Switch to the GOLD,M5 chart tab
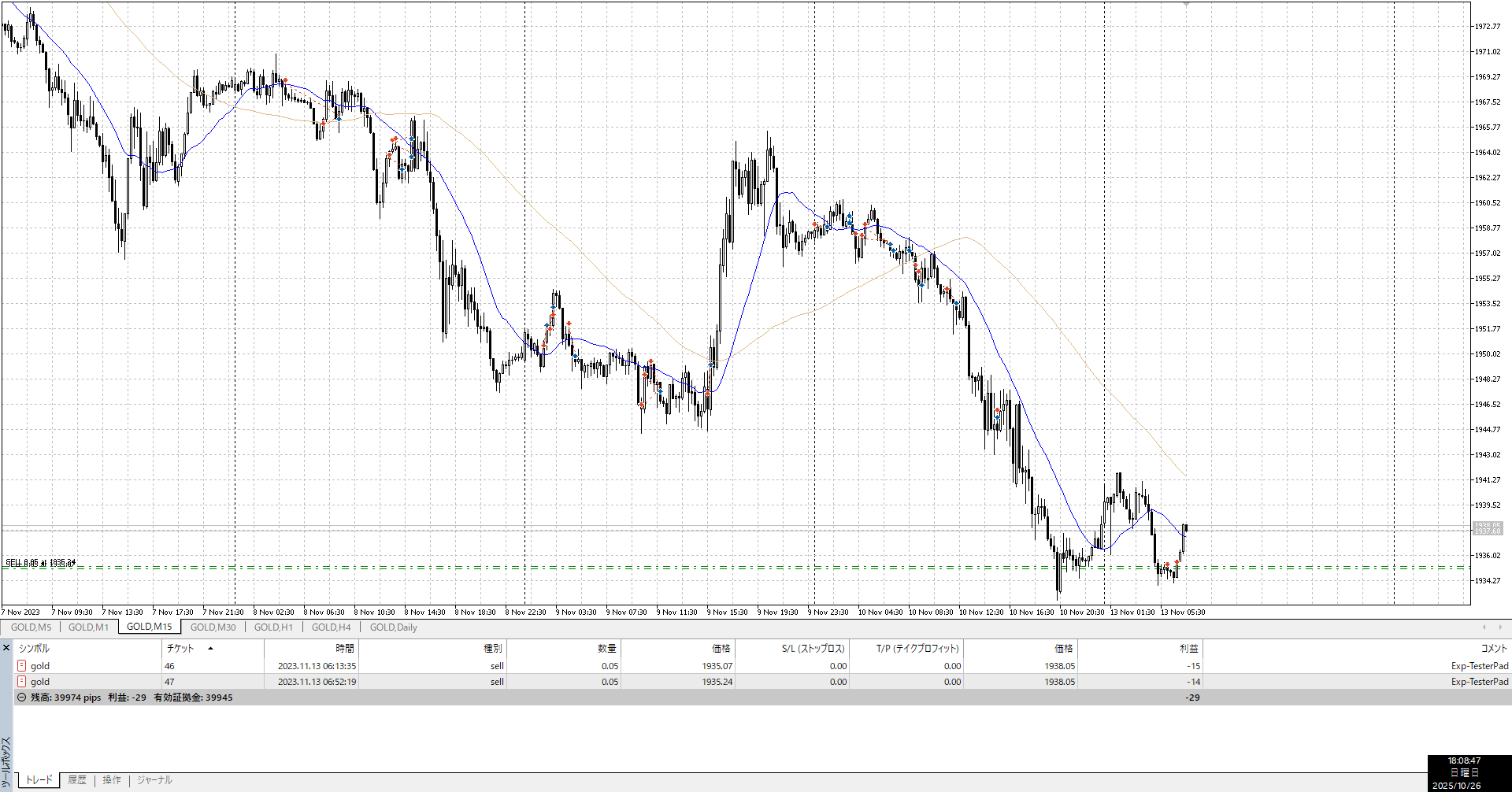 pos(31,627)
